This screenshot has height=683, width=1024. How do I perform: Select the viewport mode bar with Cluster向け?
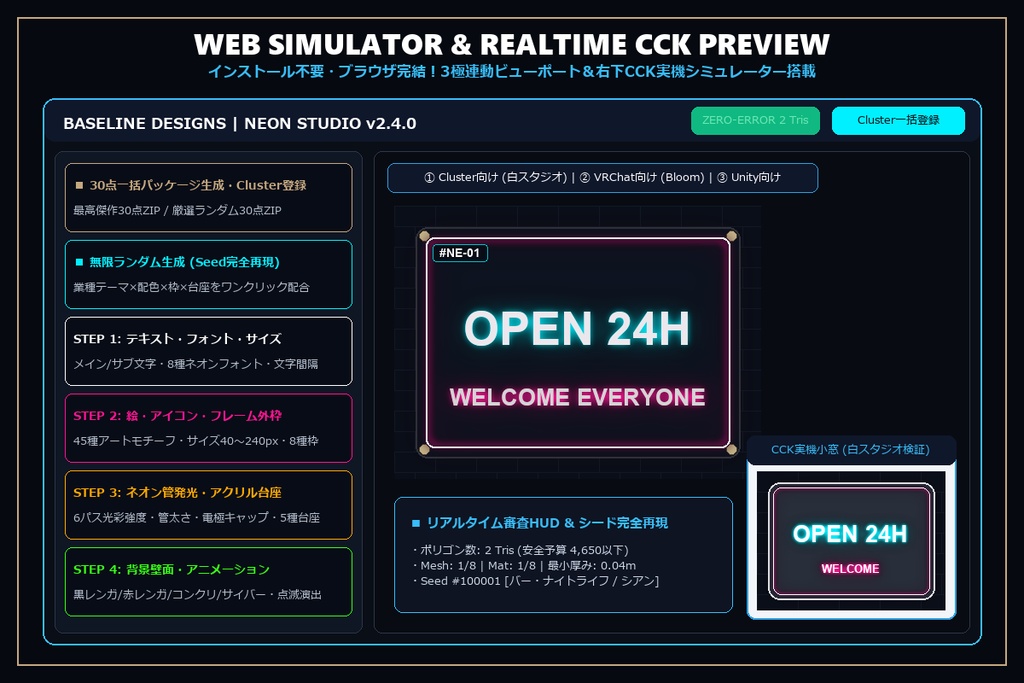click(602, 178)
